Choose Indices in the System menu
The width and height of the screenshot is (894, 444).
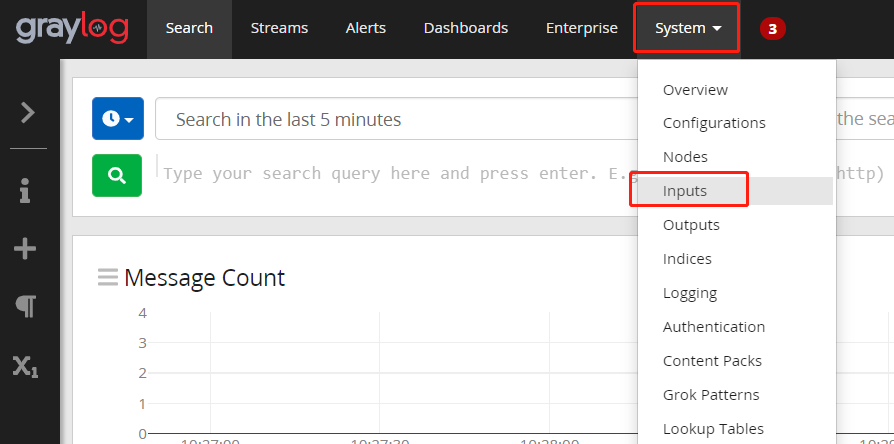[687, 259]
